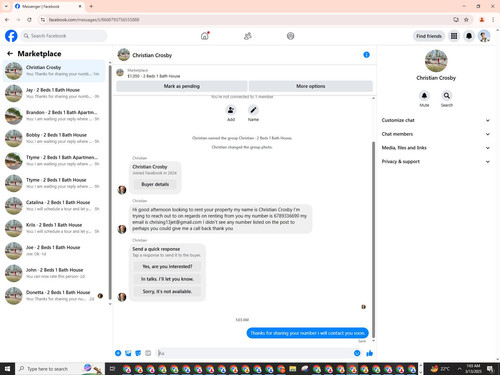500x375 pixels.
Task: Open more actions plus icon in composer
Action: tap(118, 353)
